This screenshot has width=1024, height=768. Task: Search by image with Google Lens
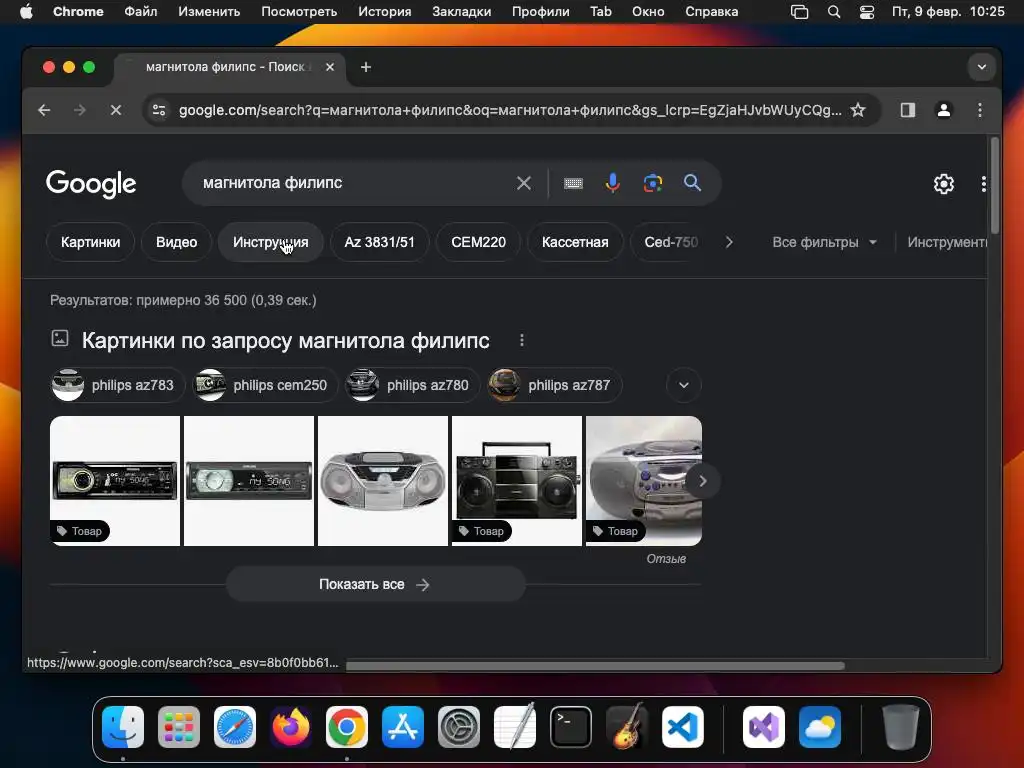[x=652, y=184]
